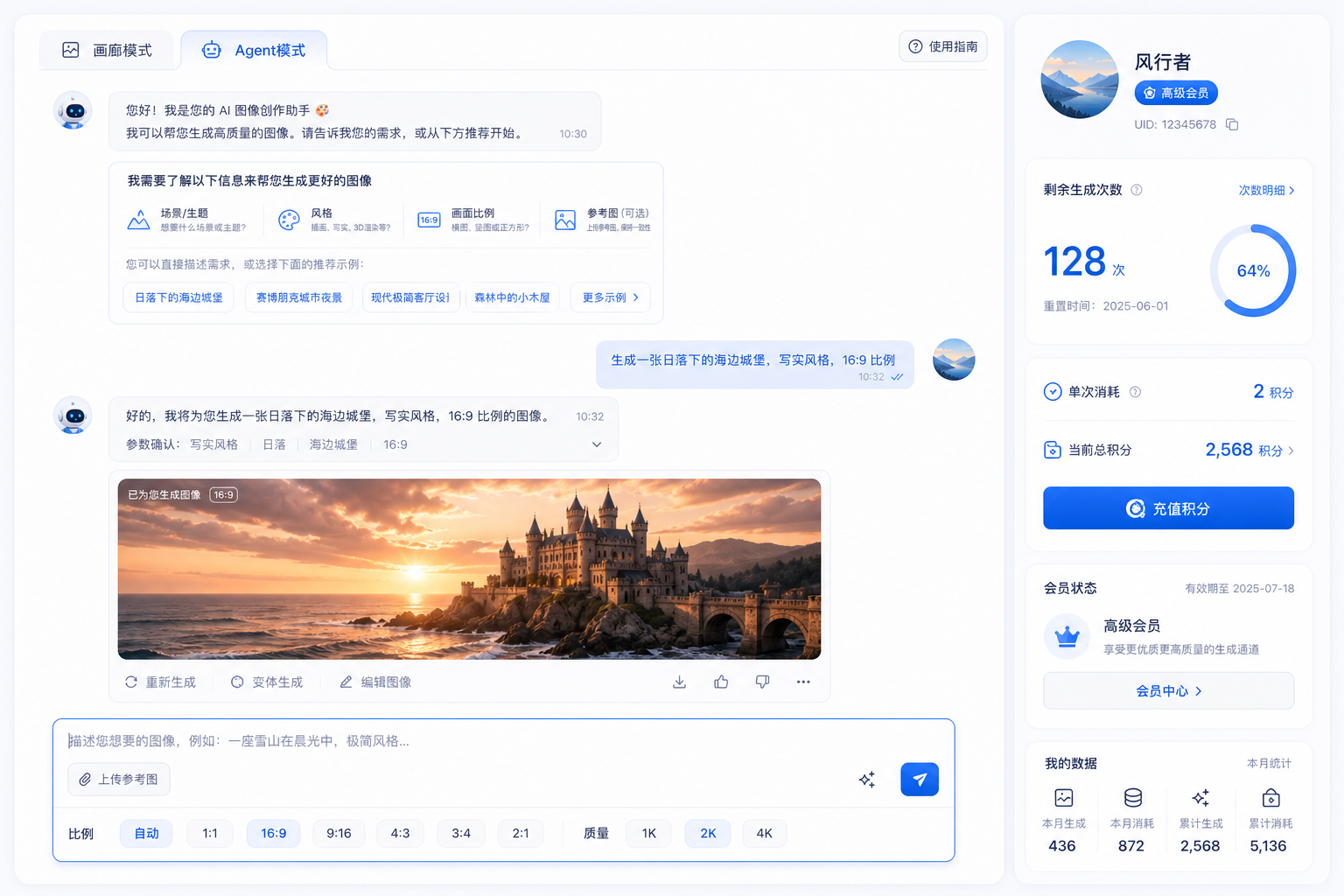Download the generated image
This screenshot has height=896, width=1344.
pos(679,682)
